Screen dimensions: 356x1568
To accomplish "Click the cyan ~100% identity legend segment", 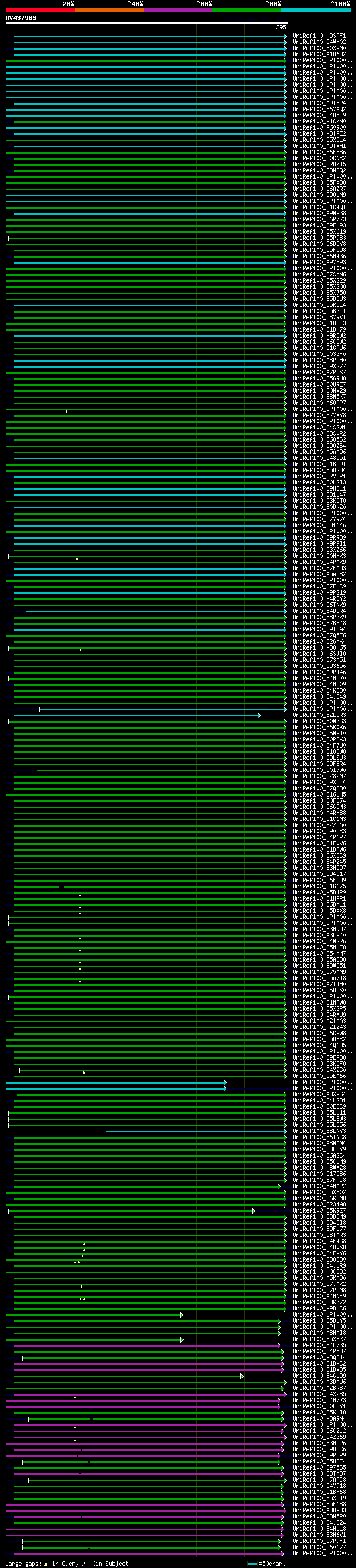I will (x=316, y=10).
